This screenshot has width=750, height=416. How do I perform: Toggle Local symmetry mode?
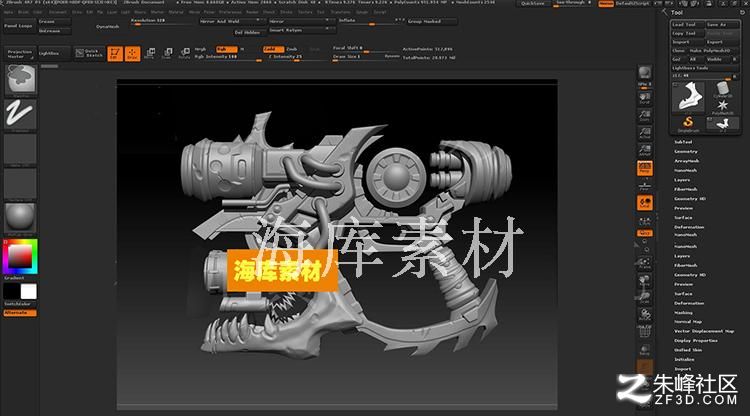[644, 203]
